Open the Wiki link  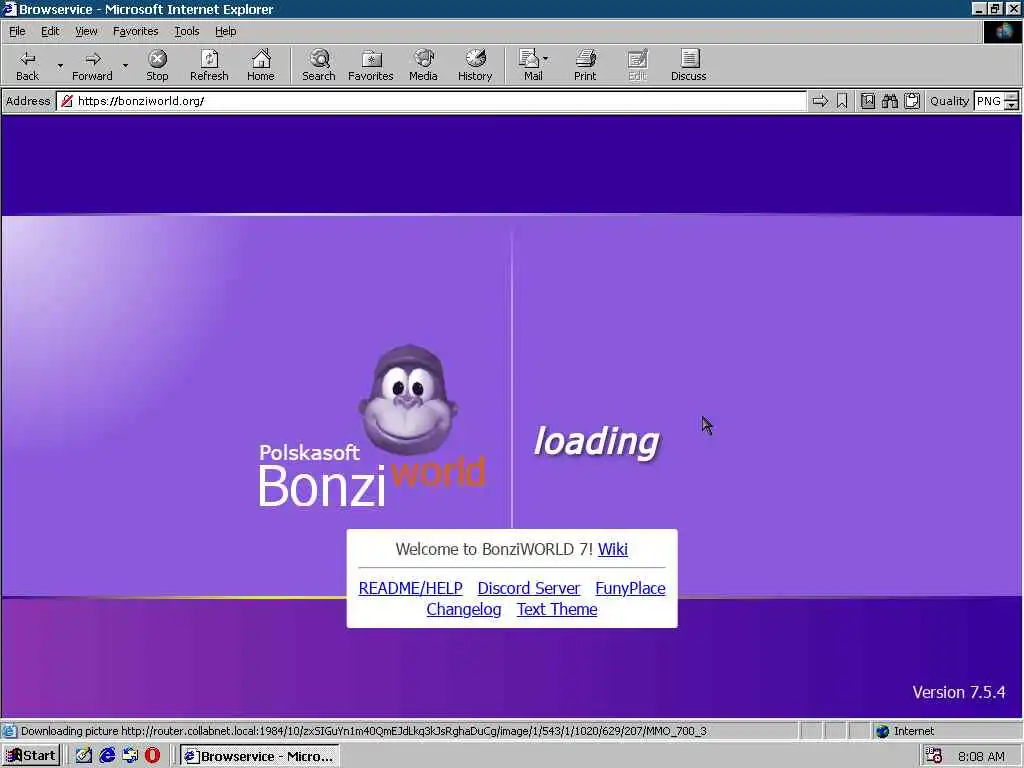tap(613, 549)
